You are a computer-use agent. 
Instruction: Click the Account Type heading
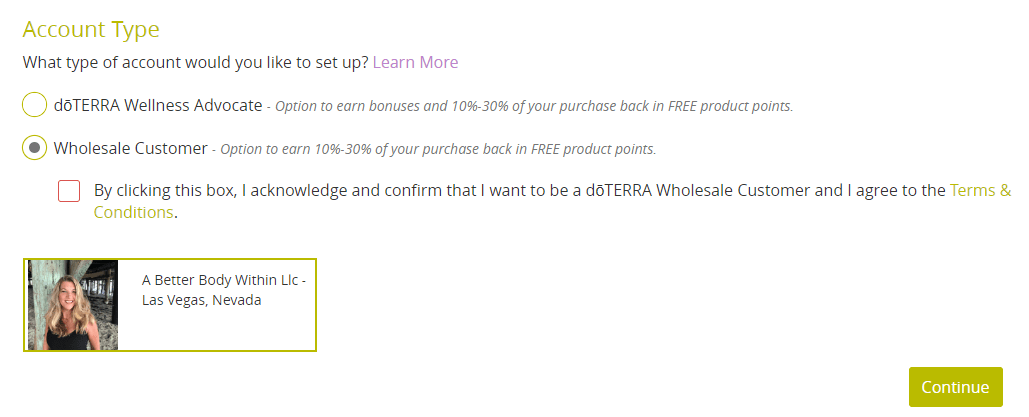91,30
